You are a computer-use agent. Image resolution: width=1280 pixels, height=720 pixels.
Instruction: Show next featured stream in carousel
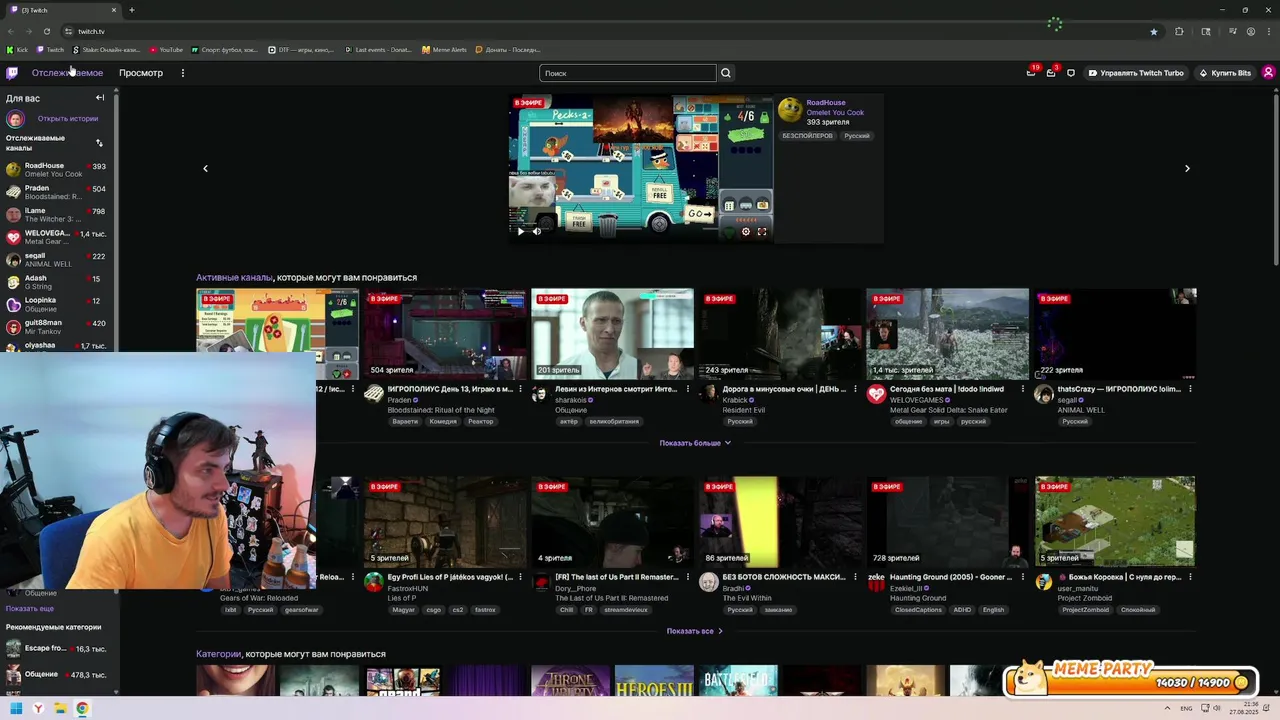click(x=1187, y=168)
